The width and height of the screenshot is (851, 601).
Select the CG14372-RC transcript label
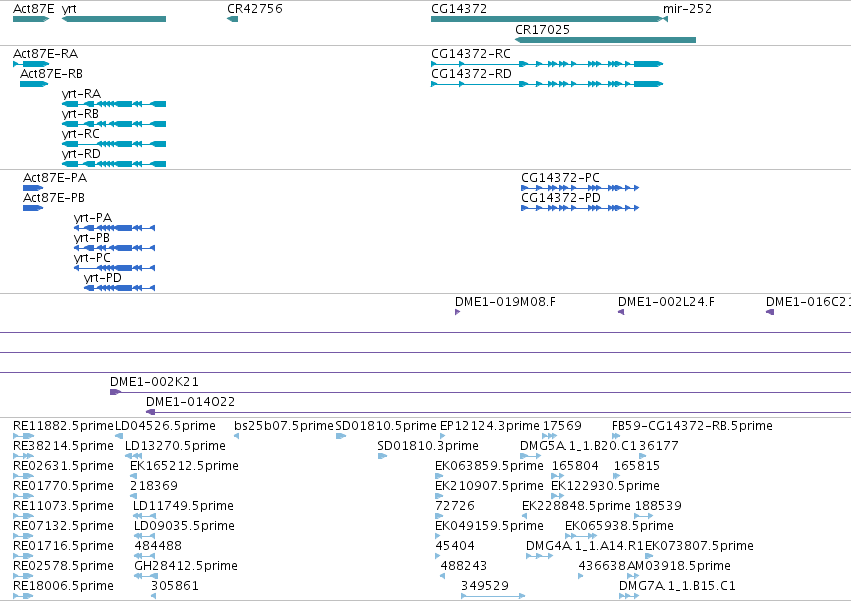[471, 54]
